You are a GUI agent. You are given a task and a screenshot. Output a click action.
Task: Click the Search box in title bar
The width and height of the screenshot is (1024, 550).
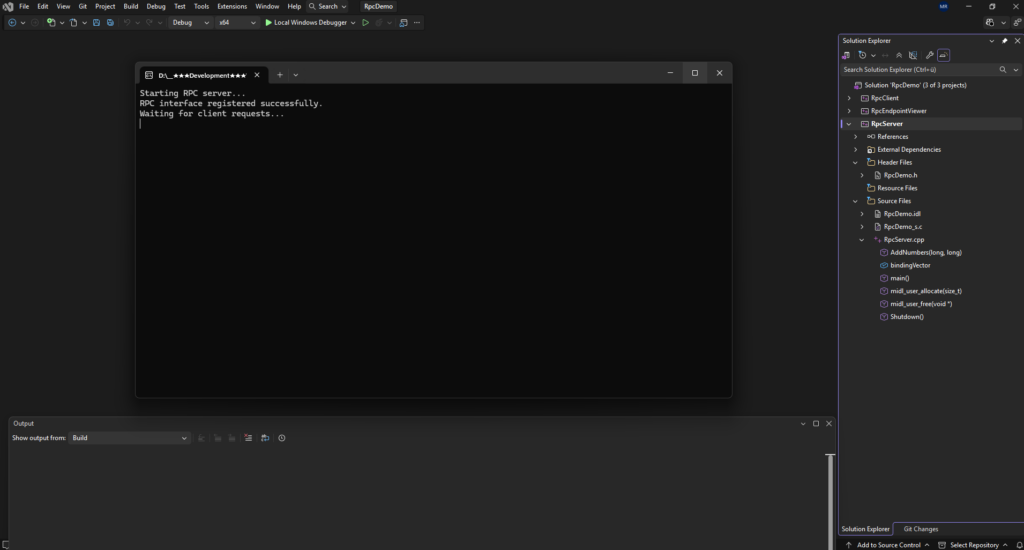click(x=328, y=7)
